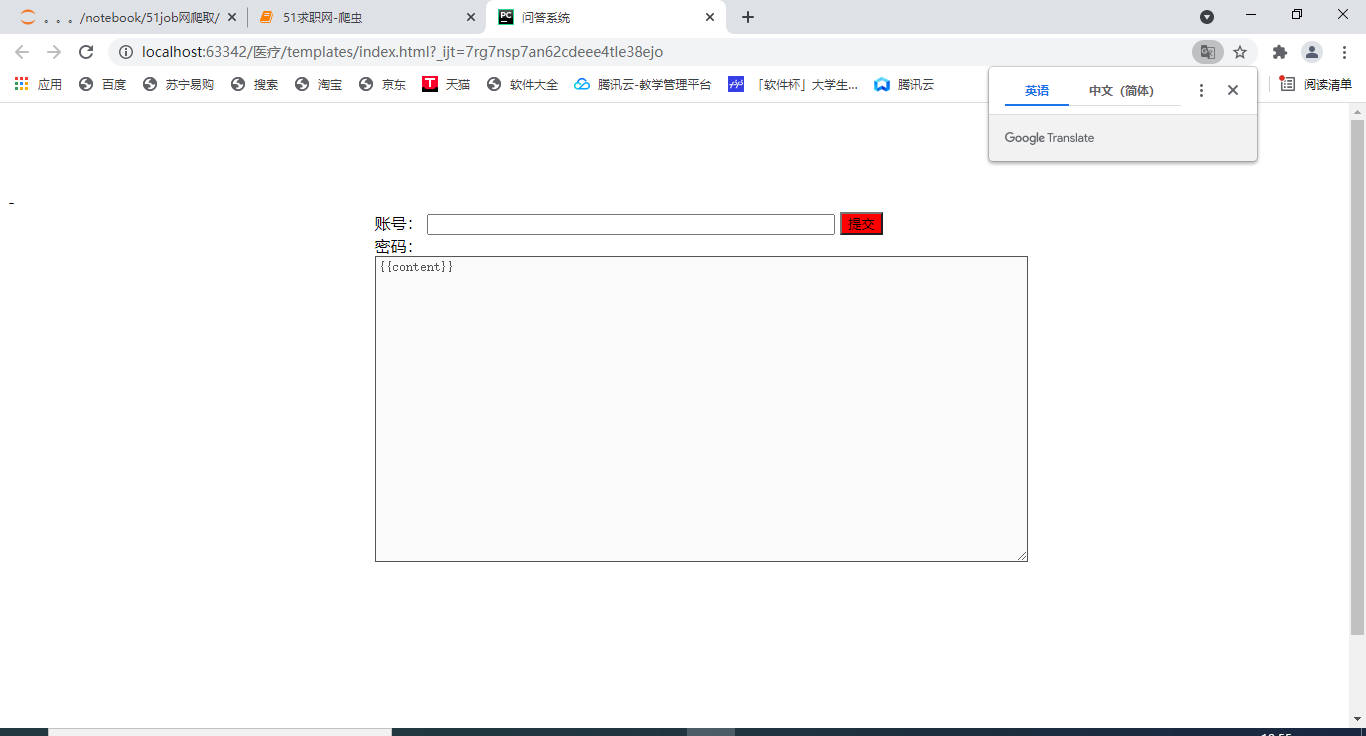This screenshot has width=1366, height=736.
Task: Reload the current page
Action: point(86,52)
